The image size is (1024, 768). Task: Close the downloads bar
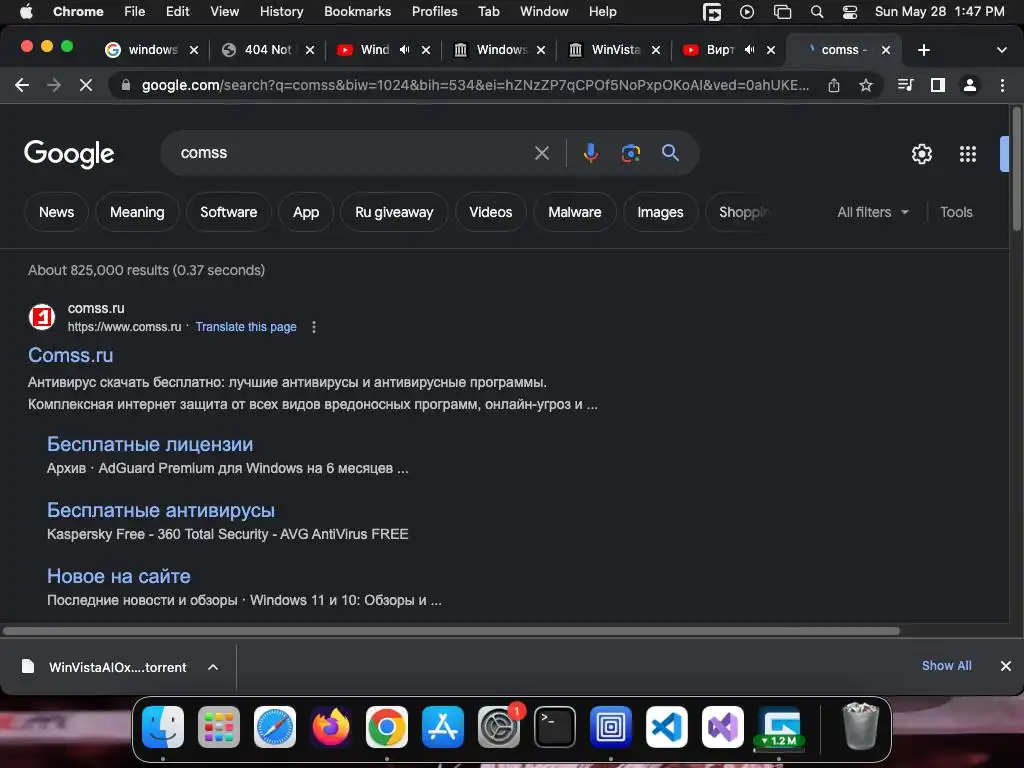click(1005, 665)
